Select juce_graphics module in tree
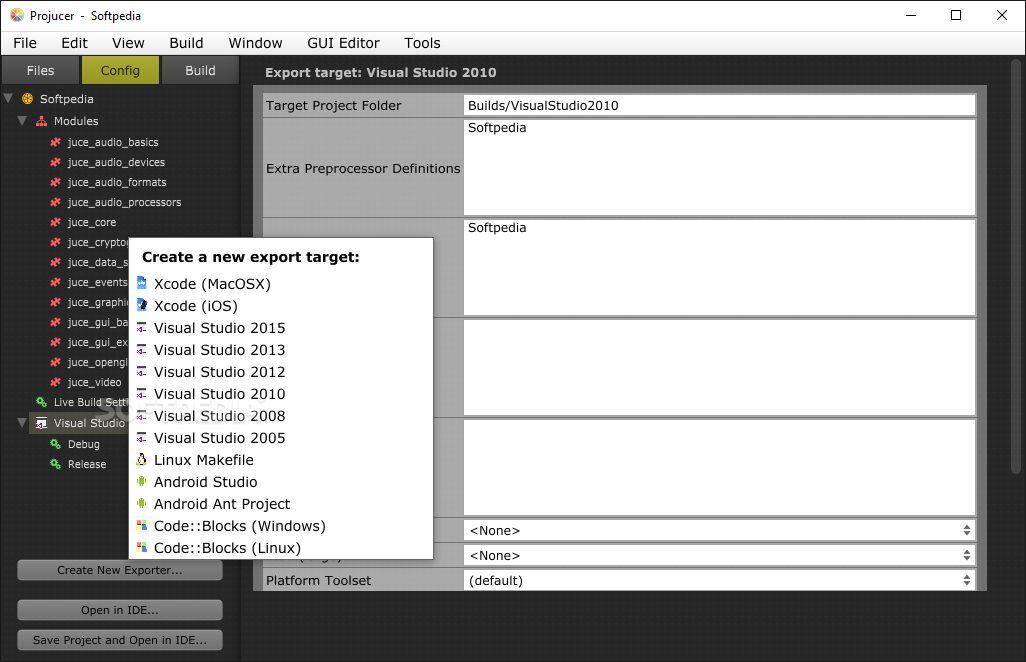This screenshot has height=662, width=1026. pyautogui.click(x=97, y=302)
